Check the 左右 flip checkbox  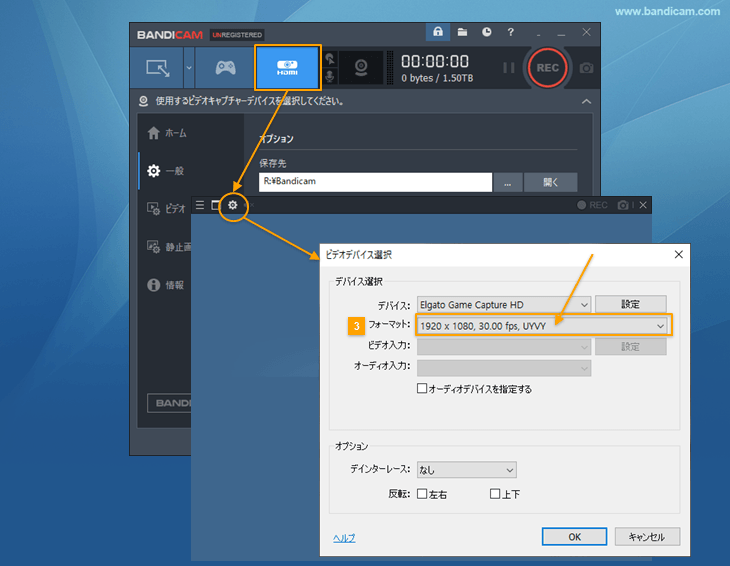coord(422,494)
